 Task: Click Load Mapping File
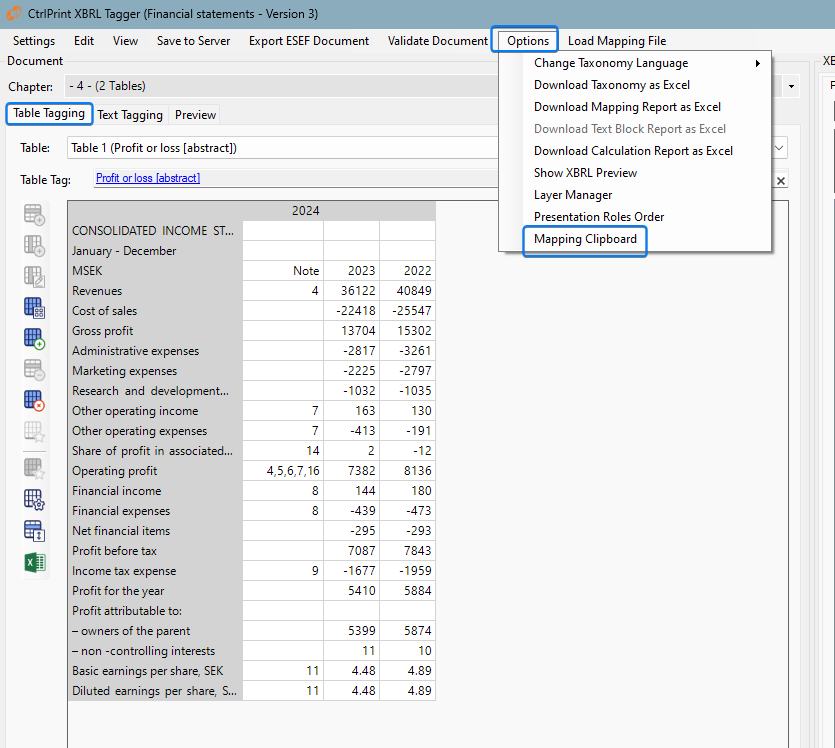pos(617,41)
